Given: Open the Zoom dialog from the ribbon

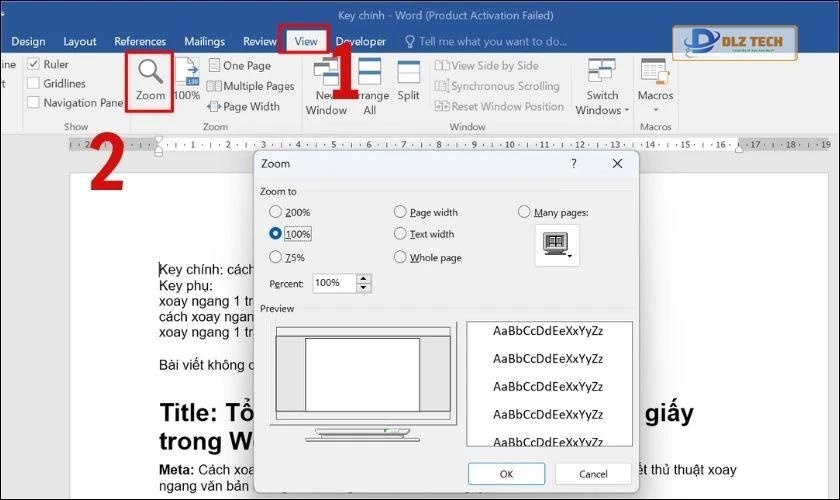Looking at the screenshot, I should tap(150, 80).
